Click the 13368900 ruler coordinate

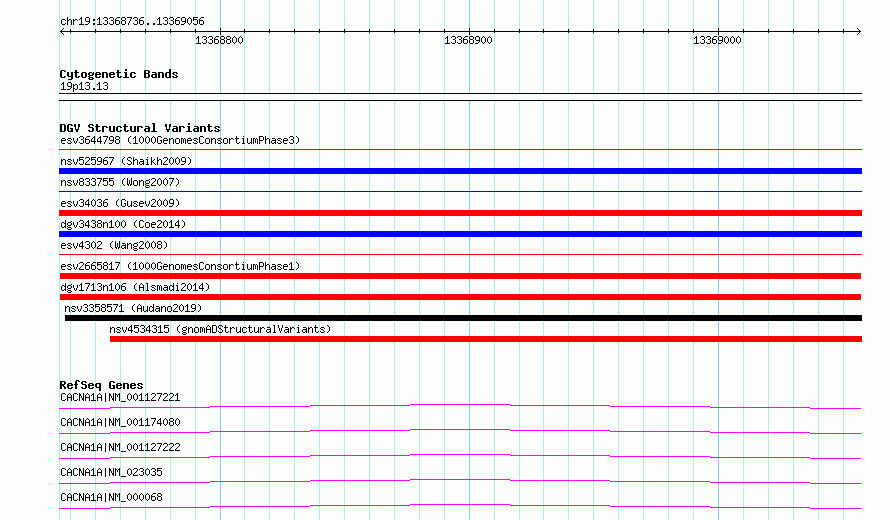click(468, 40)
